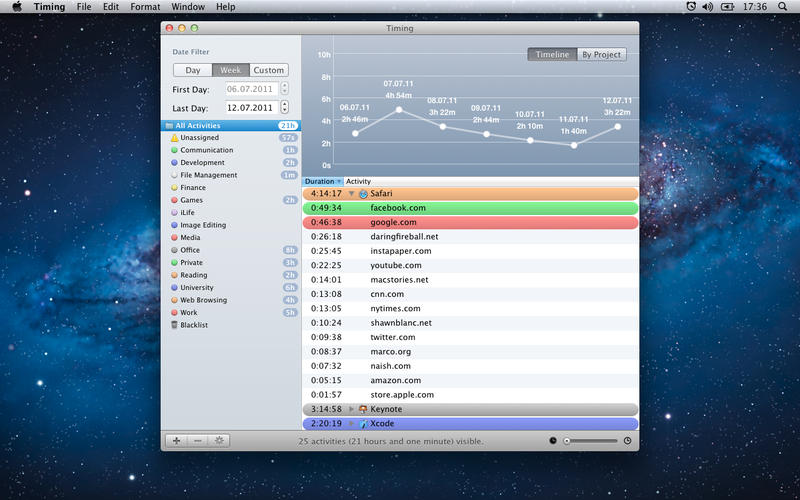The image size is (800, 500).
Task: Click the minus button to remove a project
Action: point(197,440)
